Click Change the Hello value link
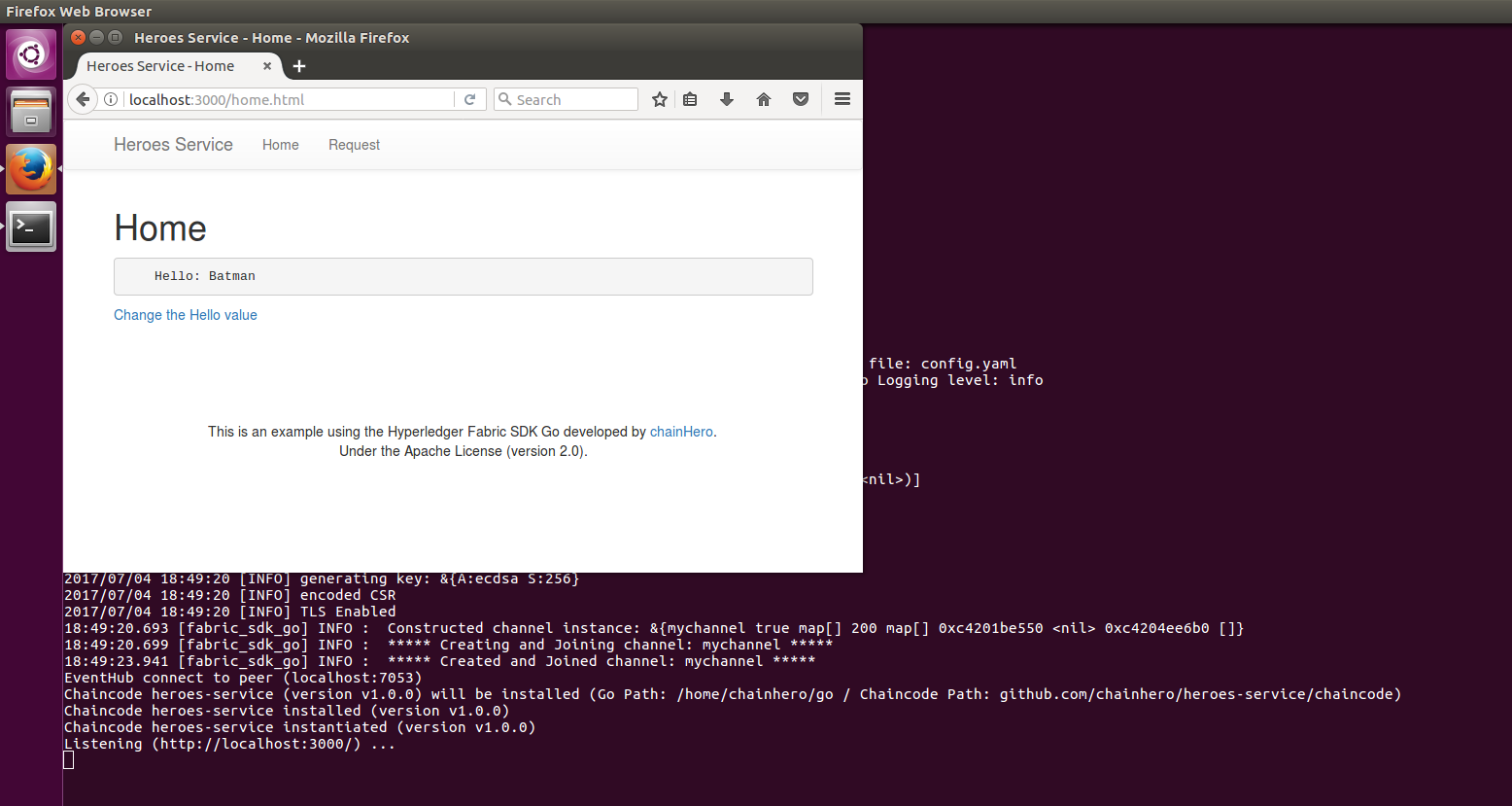Screen dimensions: 1512x806 [x=186, y=315]
